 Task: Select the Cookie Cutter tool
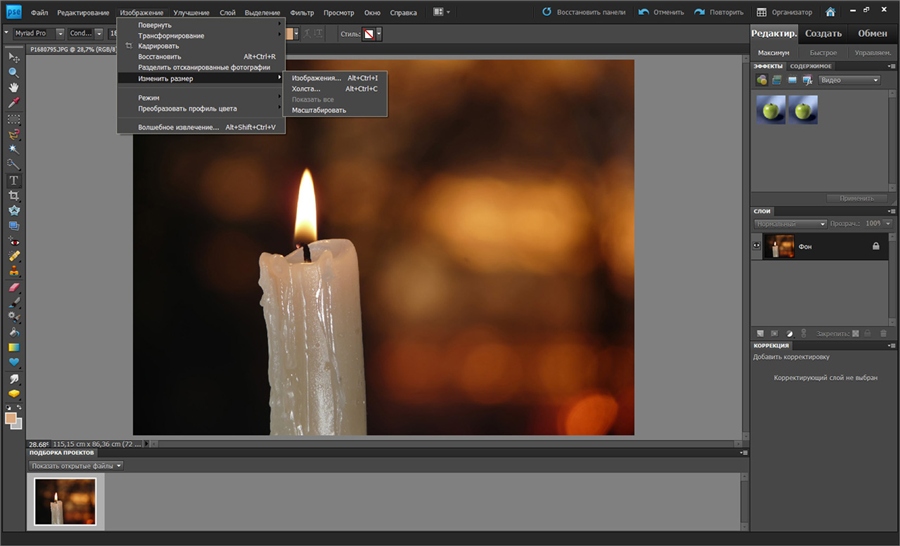click(14, 211)
